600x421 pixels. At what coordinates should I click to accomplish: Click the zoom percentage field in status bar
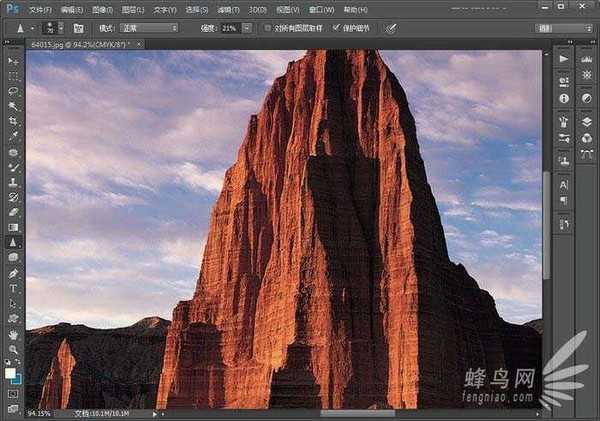(x=39, y=412)
